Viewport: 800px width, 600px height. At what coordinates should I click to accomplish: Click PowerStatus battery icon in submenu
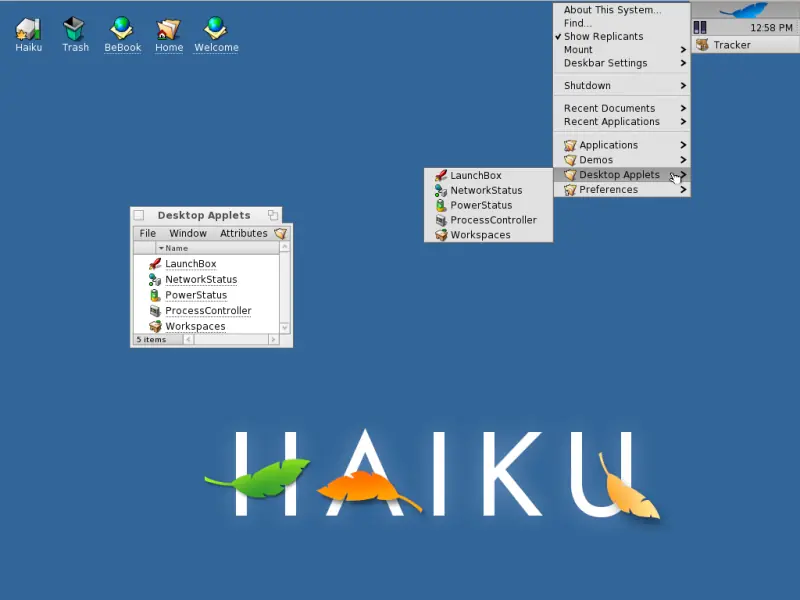coord(441,205)
